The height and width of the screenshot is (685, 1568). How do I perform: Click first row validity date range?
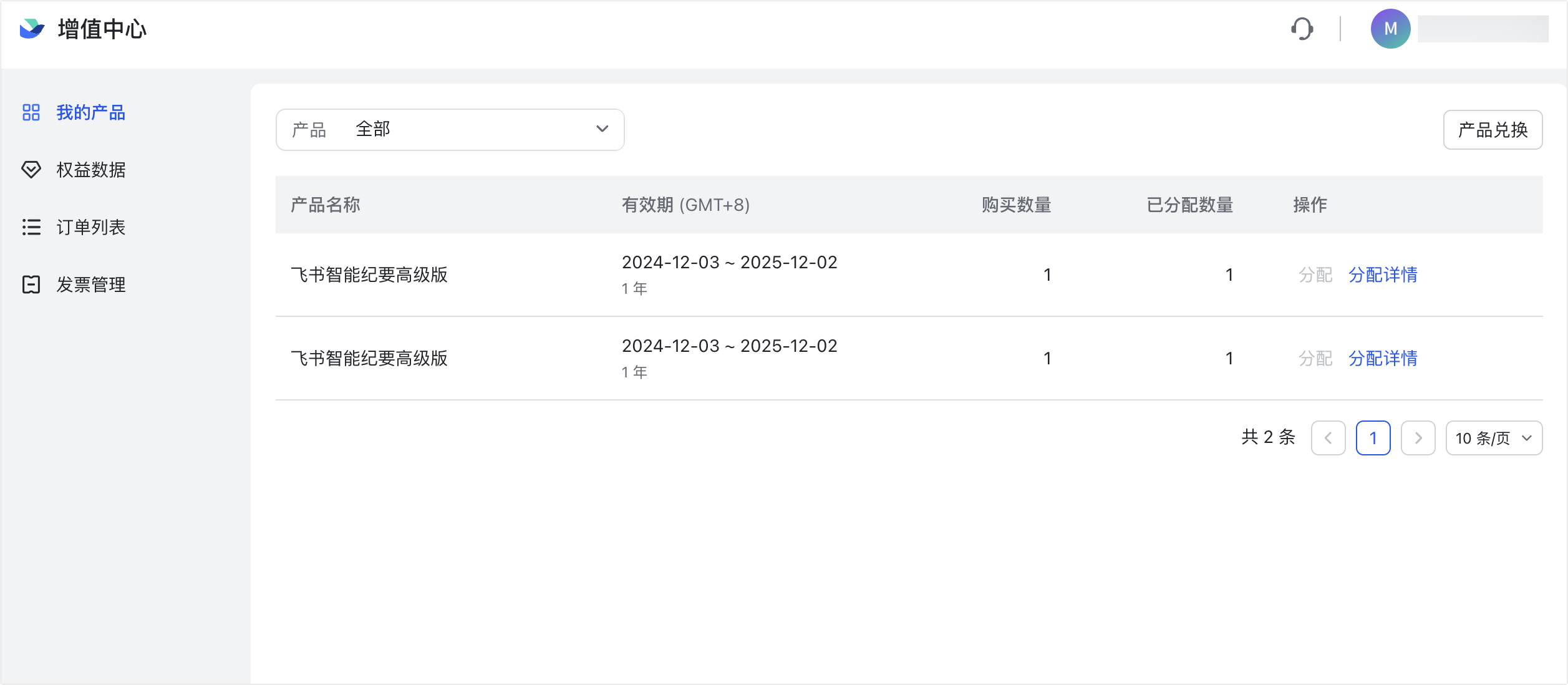click(x=729, y=263)
